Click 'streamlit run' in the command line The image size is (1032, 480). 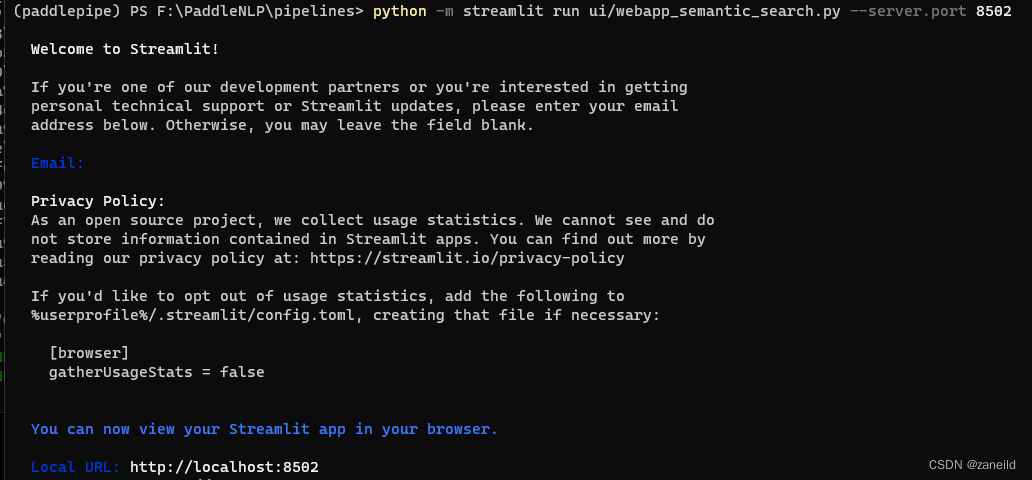(521, 12)
